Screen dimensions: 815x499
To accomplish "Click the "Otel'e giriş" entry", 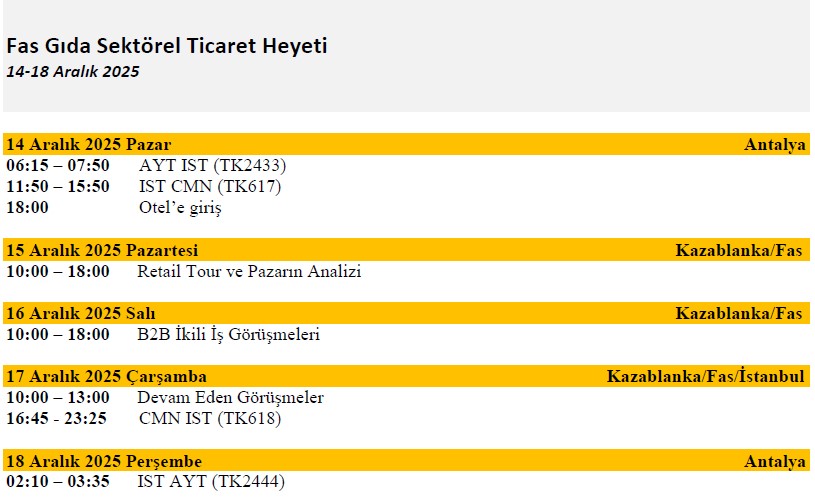I will coord(180,208).
